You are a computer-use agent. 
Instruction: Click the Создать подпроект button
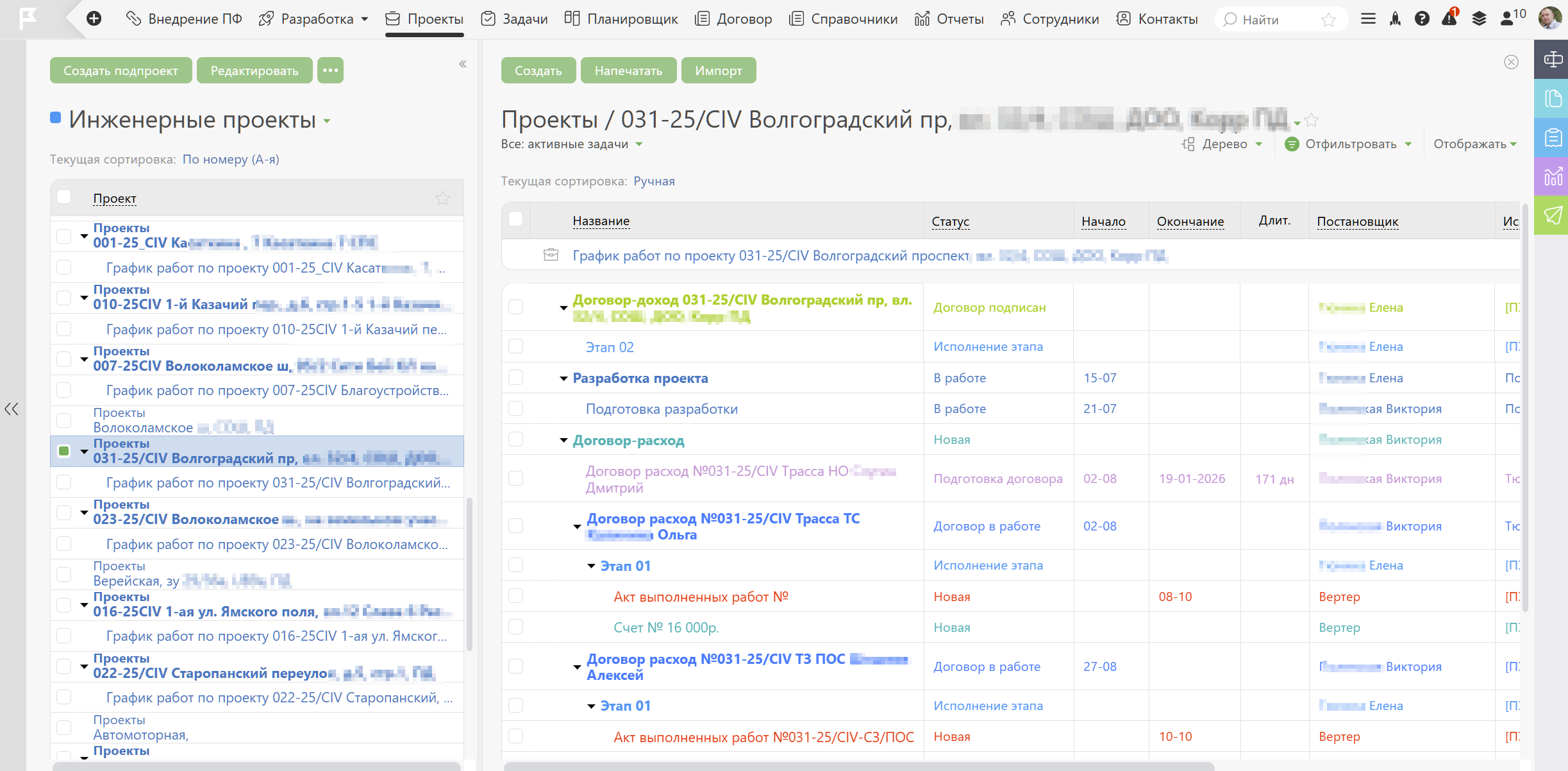121,71
